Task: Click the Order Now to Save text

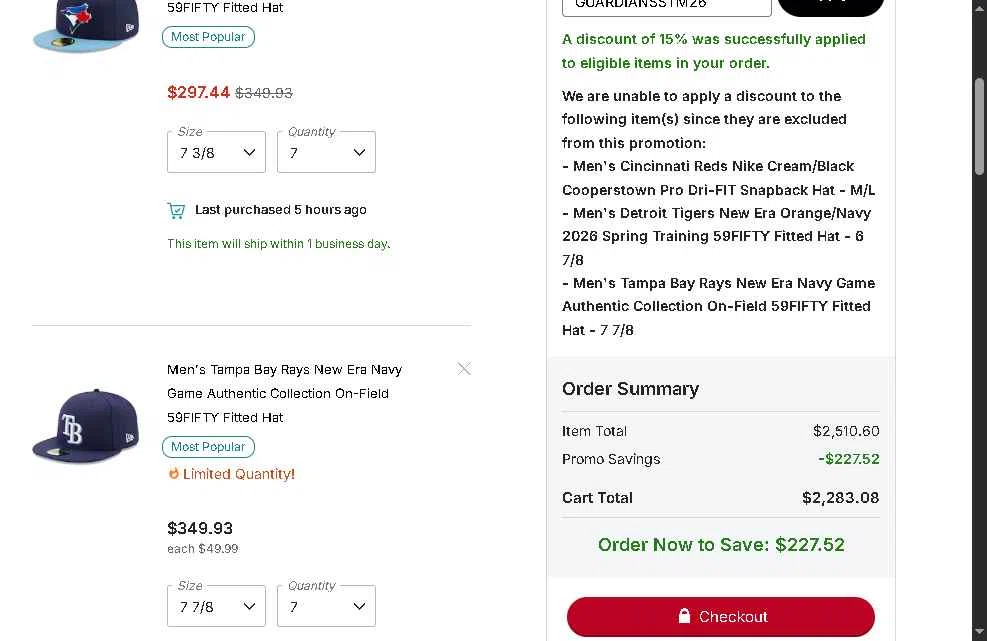Action: click(721, 545)
